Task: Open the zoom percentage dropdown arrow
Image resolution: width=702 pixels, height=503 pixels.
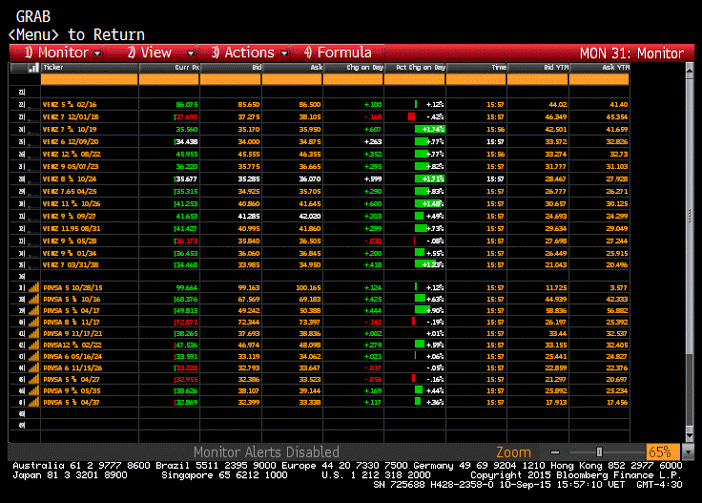Action: (688, 452)
